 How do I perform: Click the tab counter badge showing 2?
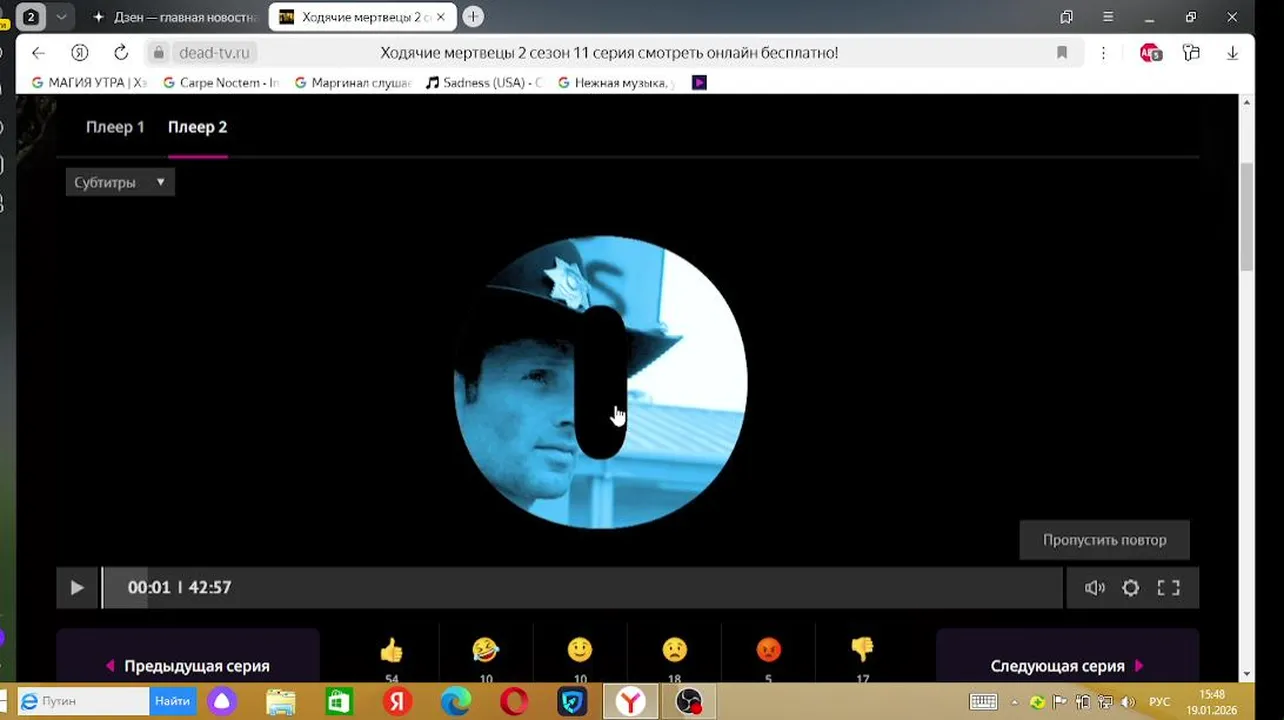31,17
